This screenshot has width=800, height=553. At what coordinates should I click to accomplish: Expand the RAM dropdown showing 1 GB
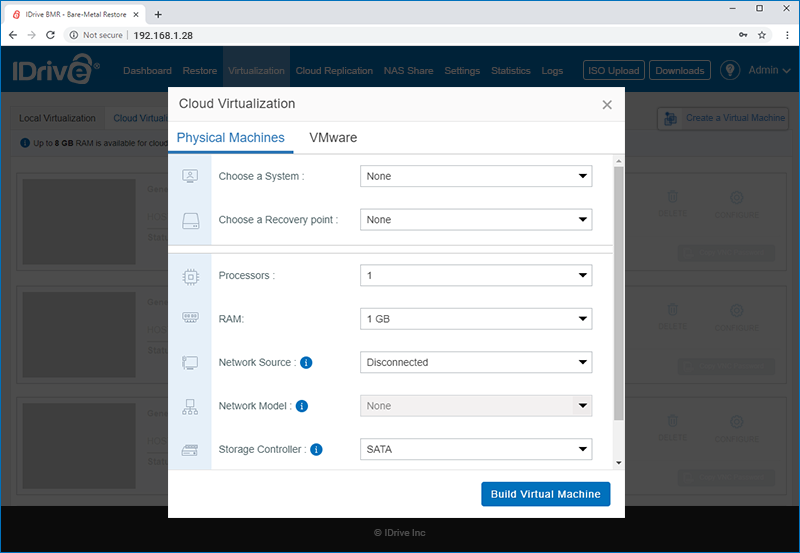[x=476, y=319]
